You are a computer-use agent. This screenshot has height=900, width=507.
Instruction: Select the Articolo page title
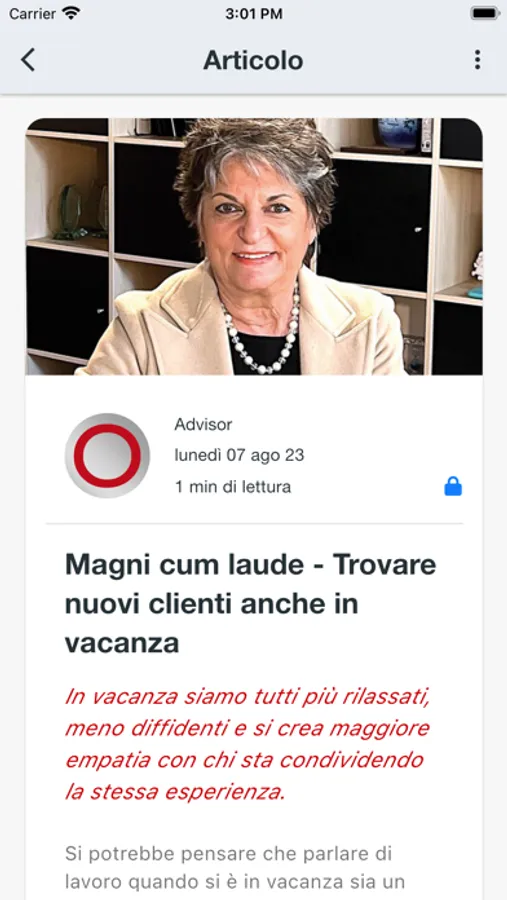253,60
